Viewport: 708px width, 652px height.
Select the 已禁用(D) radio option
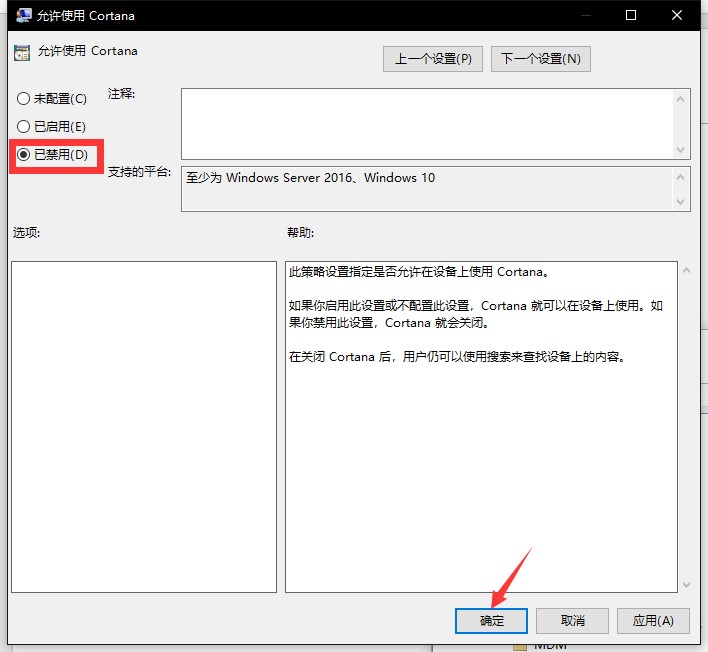(24, 155)
